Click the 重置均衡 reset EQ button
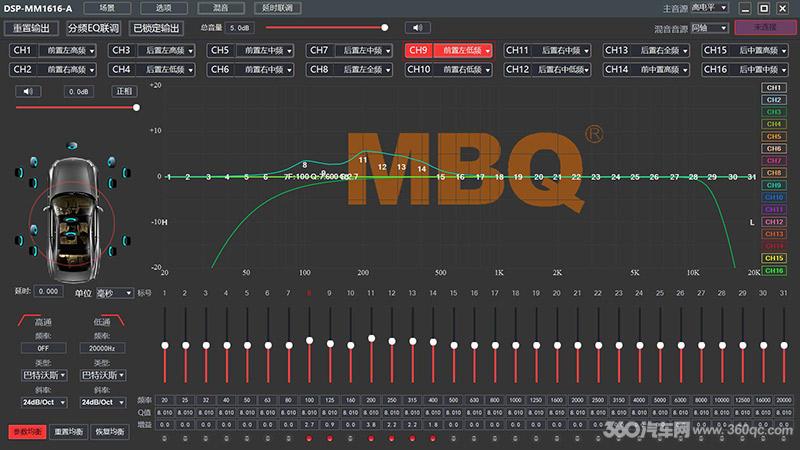Image resolution: width=800 pixels, height=450 pixels. (68, 432)
